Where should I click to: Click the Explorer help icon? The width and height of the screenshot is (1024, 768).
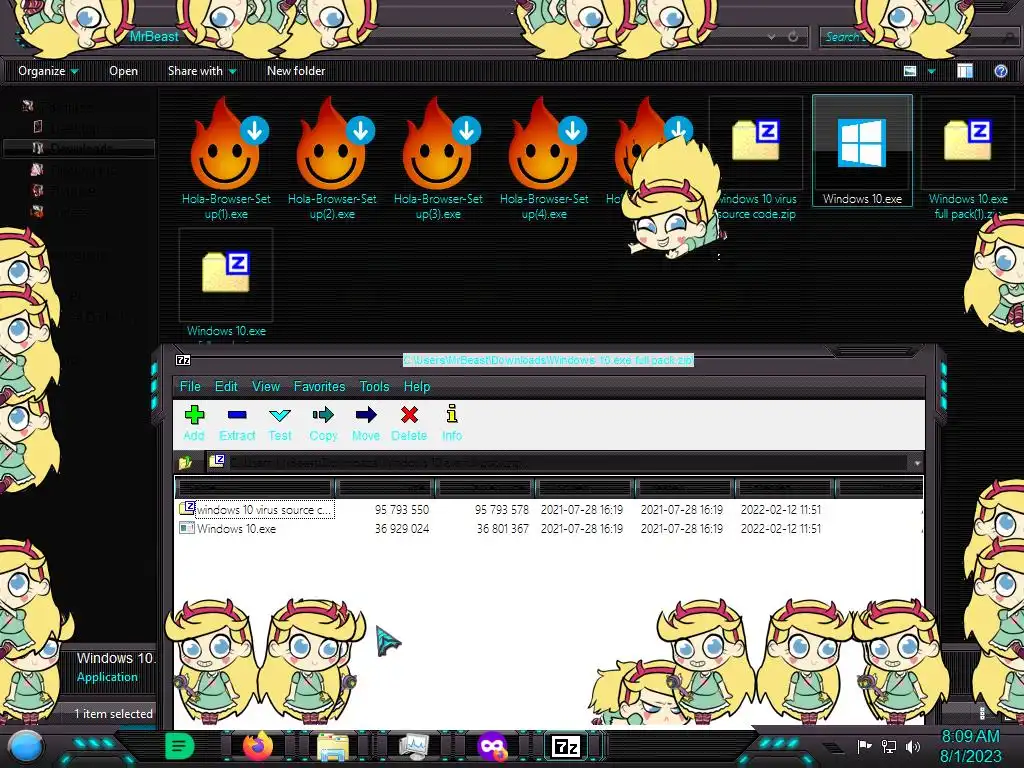[1000, 71]
